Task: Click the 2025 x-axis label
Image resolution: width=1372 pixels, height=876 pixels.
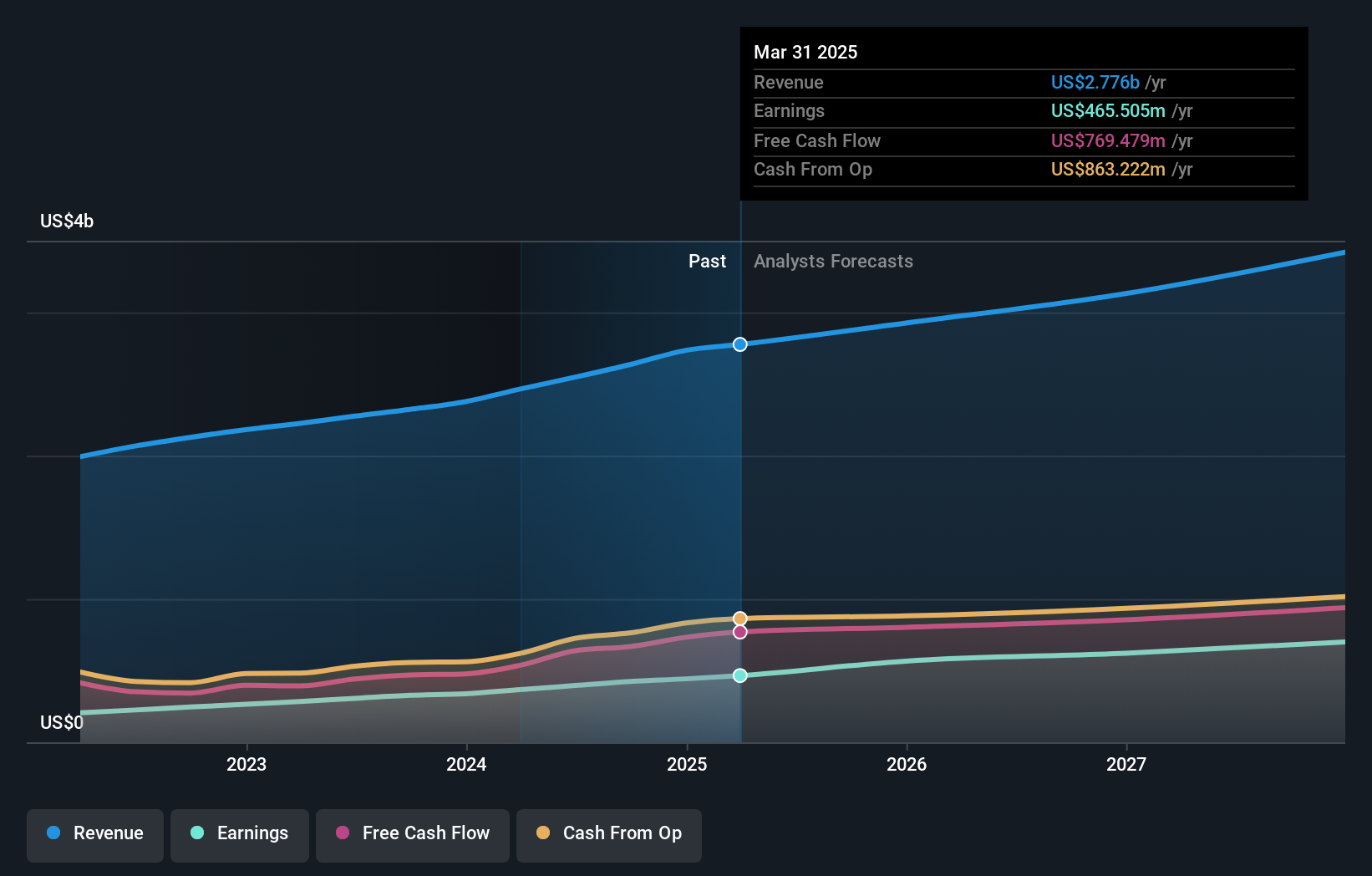Action: click(x=687, y=764)
